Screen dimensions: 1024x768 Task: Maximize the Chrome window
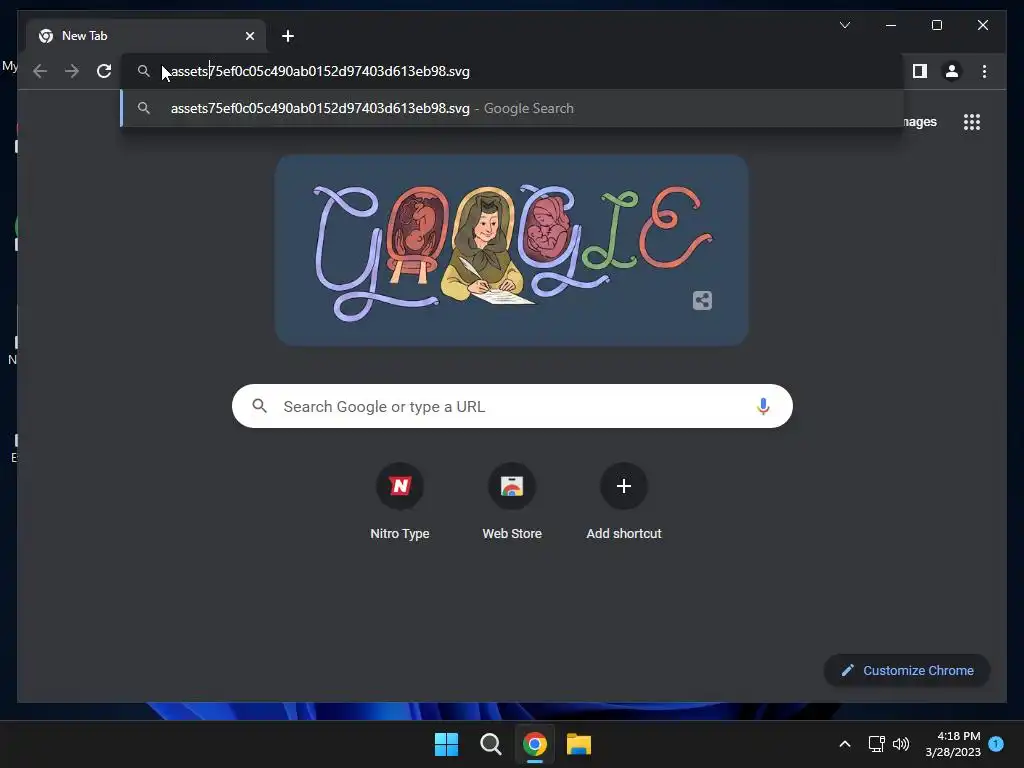tap(936, 25)
